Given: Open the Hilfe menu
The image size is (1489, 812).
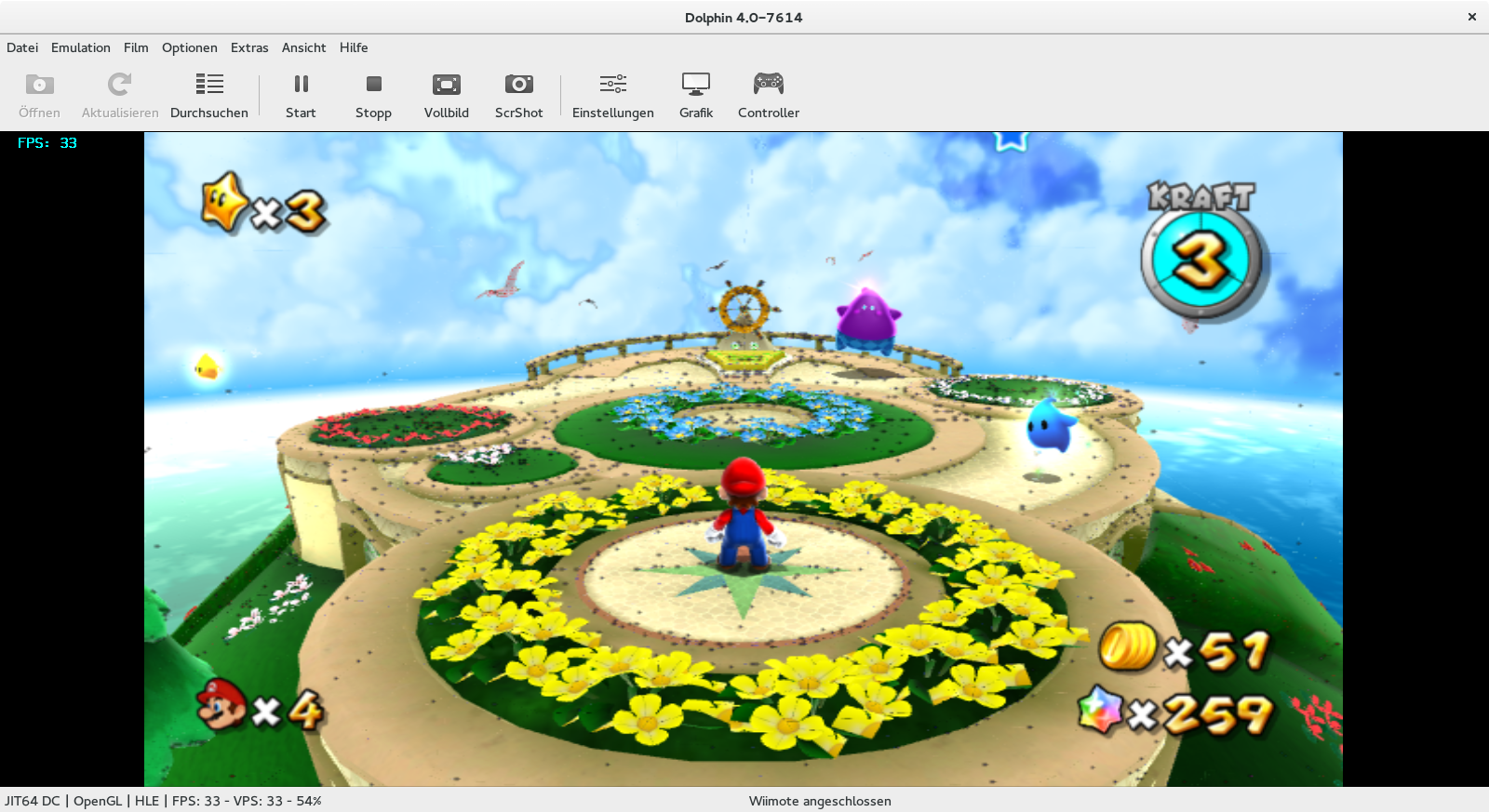Looking at the screenshot, I should (x=354, y=47).
